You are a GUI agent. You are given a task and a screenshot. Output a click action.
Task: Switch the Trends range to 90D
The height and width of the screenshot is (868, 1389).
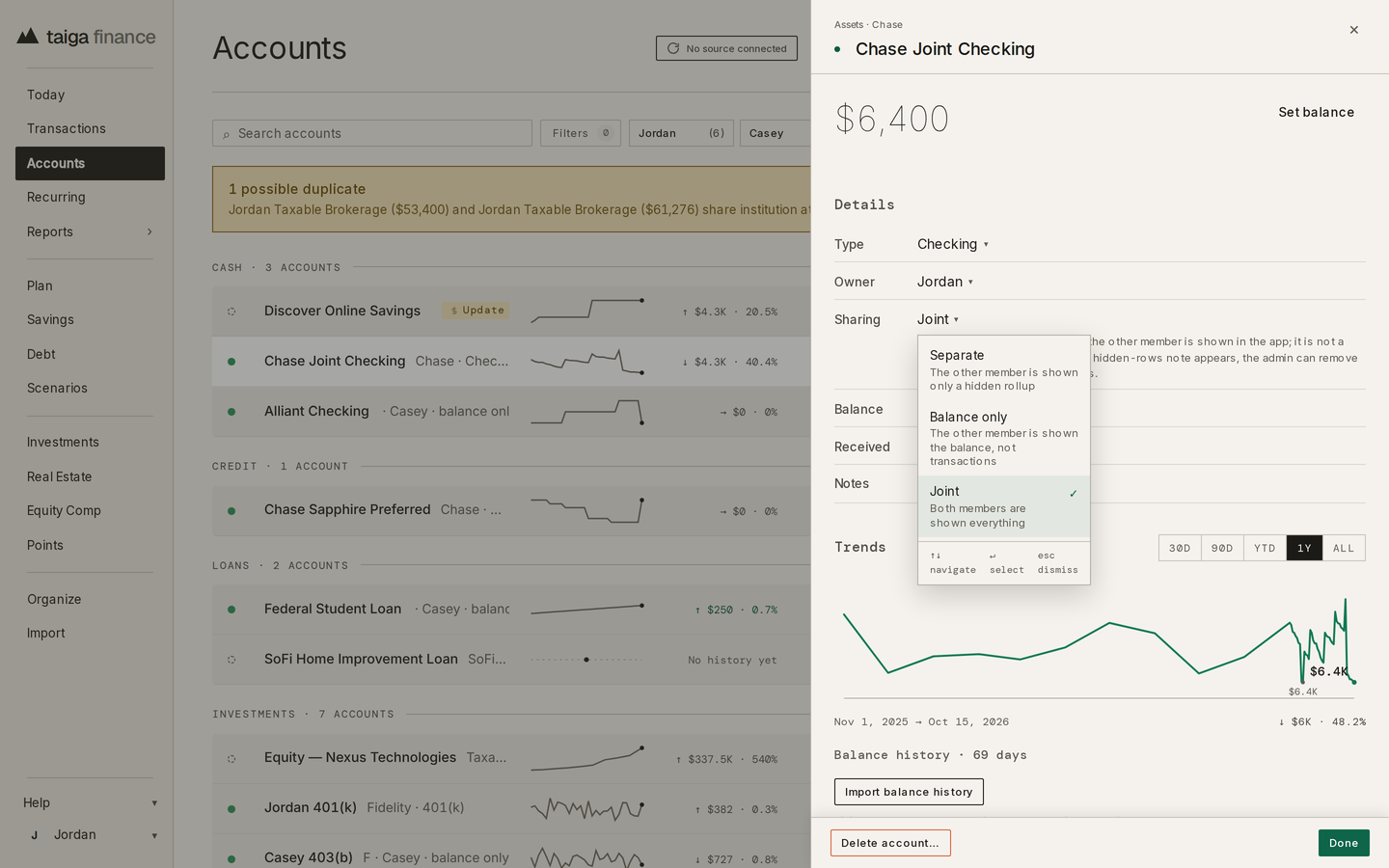point(1222,548)
